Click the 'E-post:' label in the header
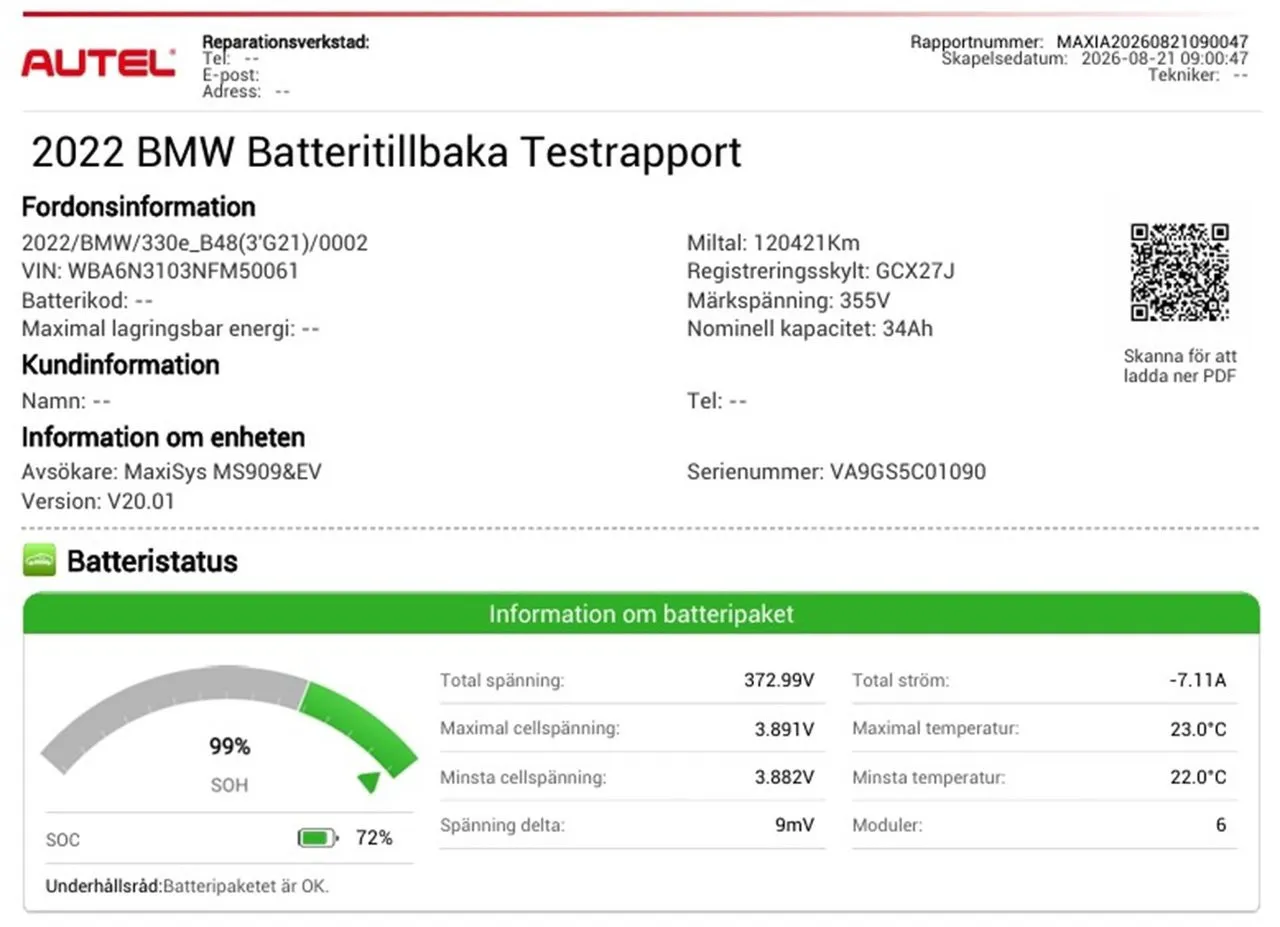Image resolution: width=1280 pixels, height=927 pixels. [231, 75]
